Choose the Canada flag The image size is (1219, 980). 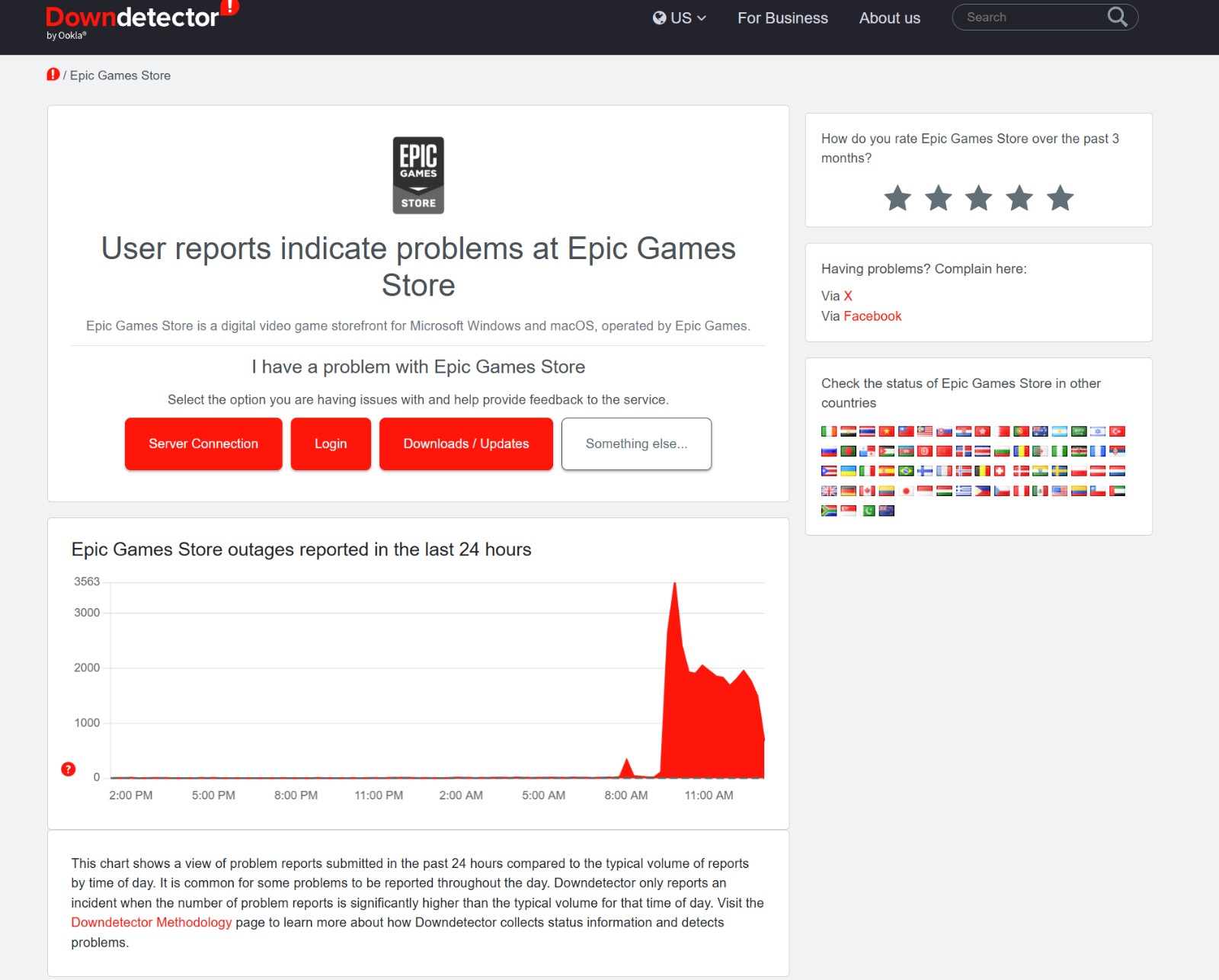click(867, 491)
